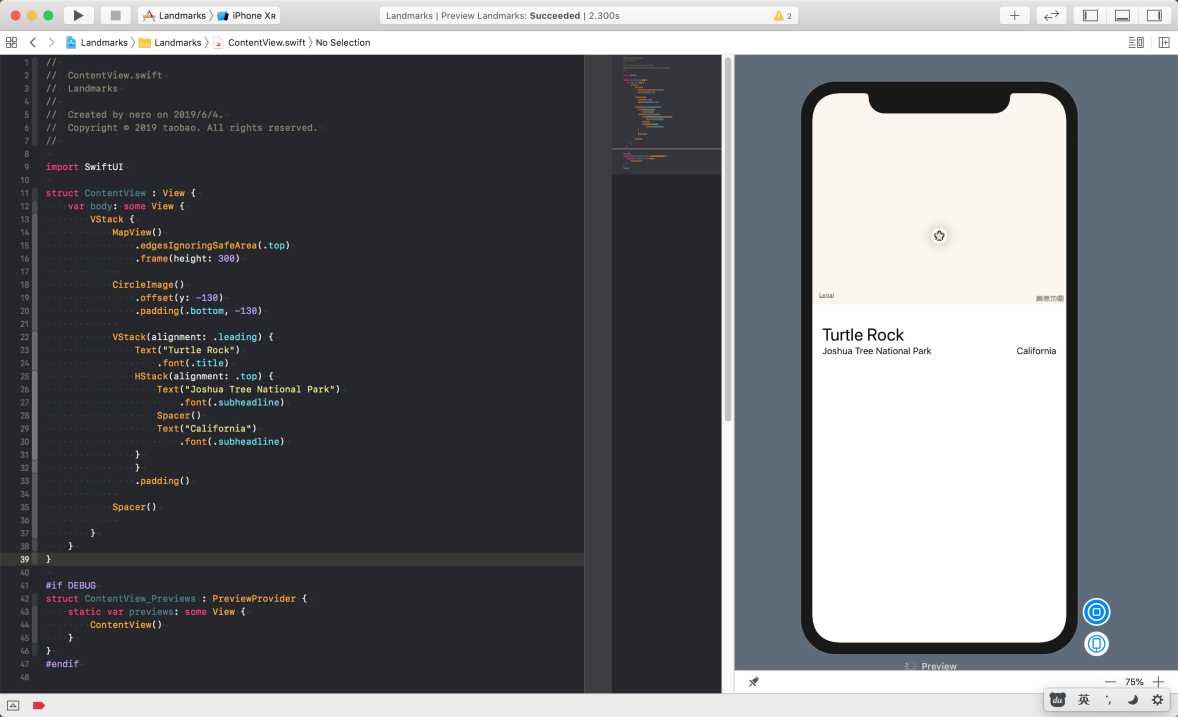Select the Landmarks scheme in toolbar
This screenshot has width=1178, height=717.
[x=174, y=15]
